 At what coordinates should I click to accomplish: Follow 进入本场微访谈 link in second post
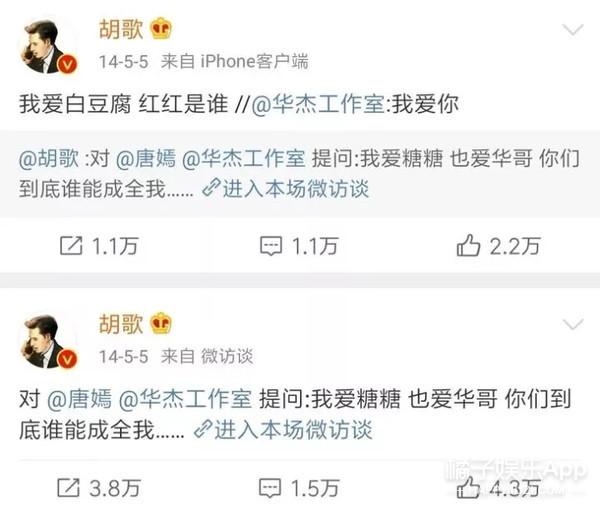pos(283,429)
